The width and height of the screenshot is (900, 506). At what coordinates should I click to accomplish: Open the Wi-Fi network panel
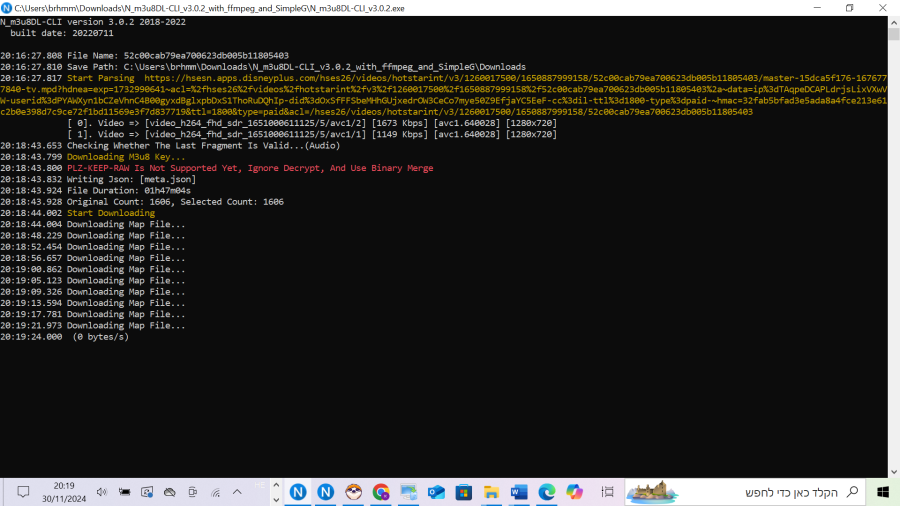pos(215,492)
